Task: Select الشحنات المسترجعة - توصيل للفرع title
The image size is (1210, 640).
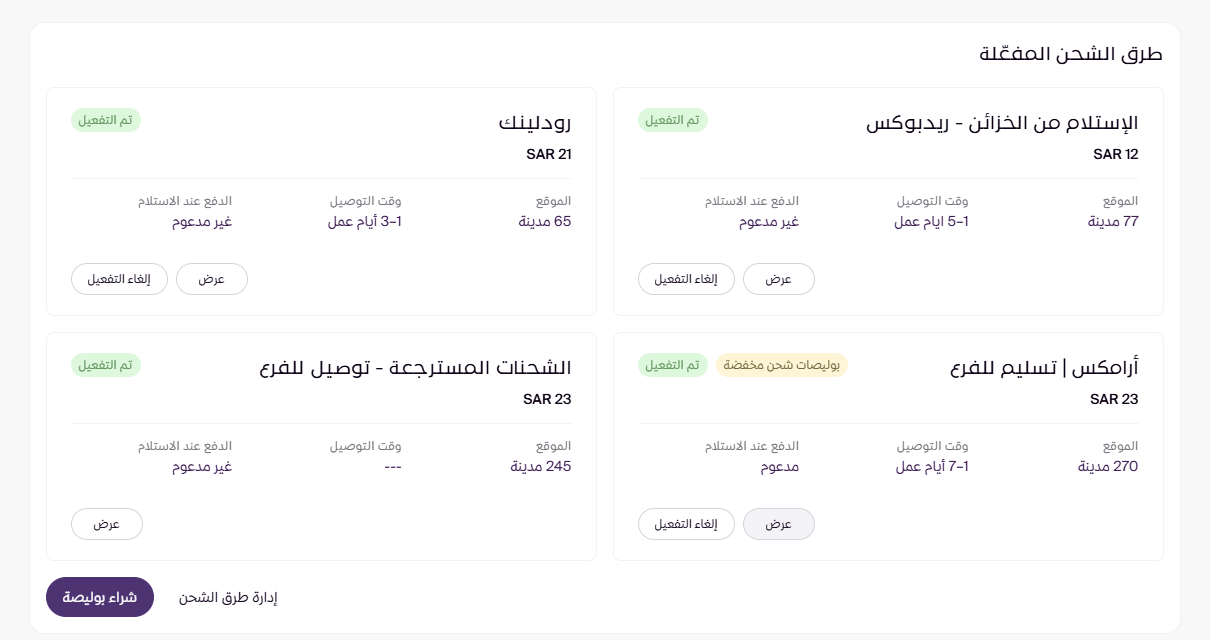Action: coord(414,368)
